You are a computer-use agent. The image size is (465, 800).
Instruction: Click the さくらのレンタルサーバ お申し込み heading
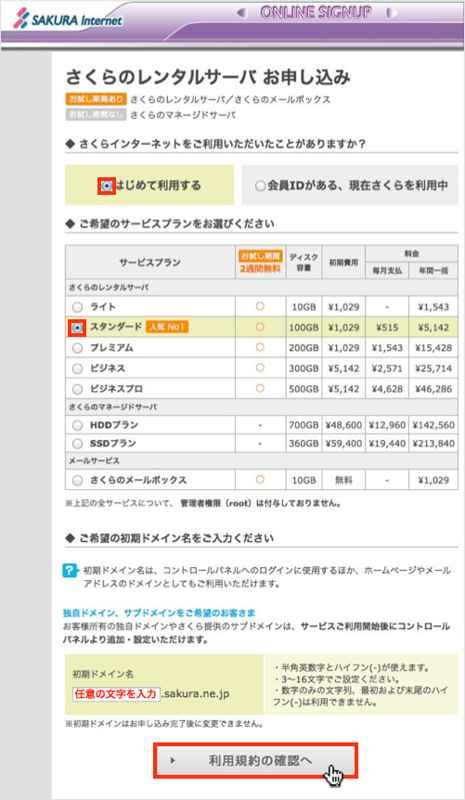208,77
